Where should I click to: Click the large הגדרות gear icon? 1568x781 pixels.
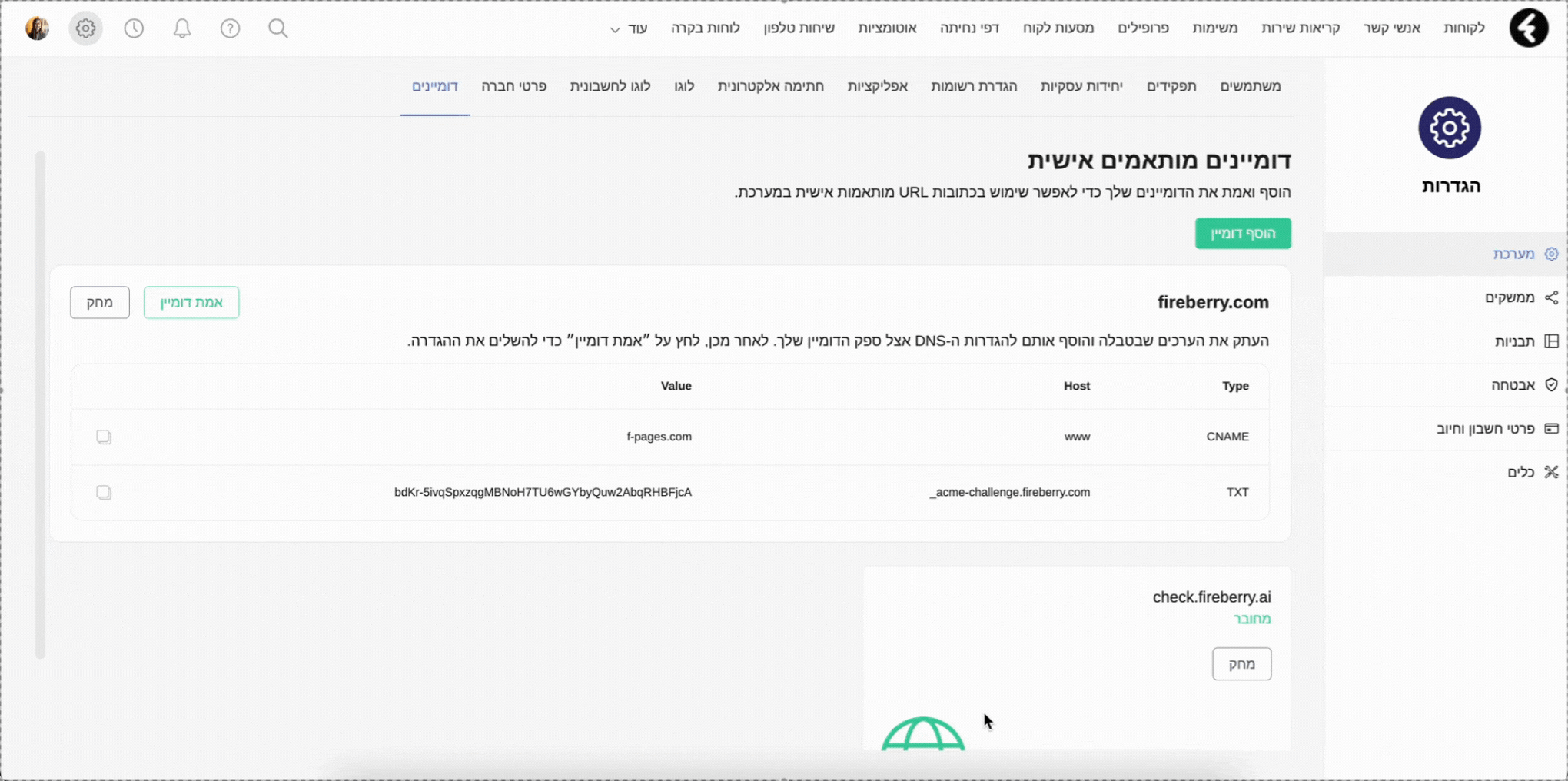(x=1450, y=128)
